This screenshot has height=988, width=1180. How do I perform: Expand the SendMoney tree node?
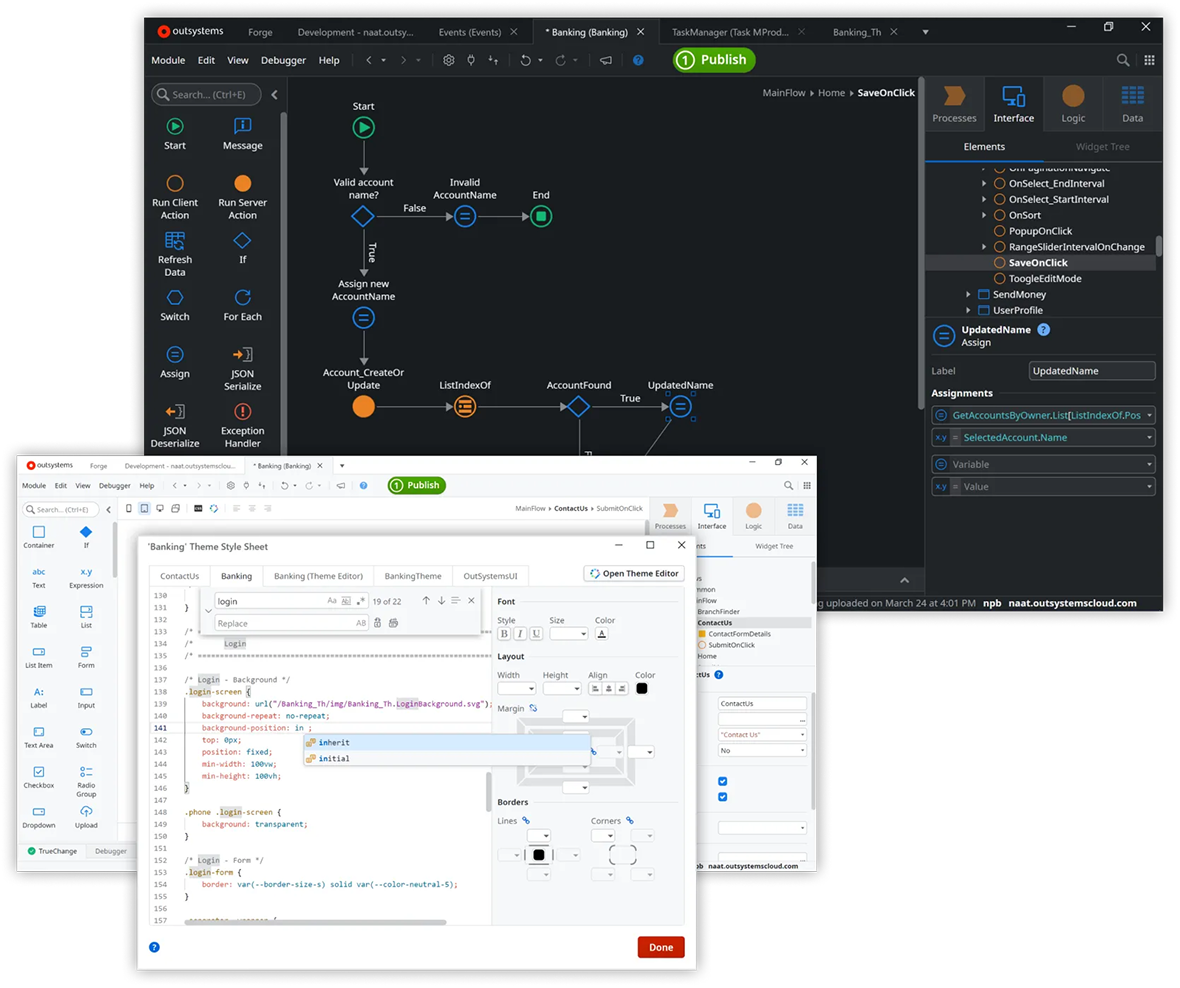pos(968,295)
